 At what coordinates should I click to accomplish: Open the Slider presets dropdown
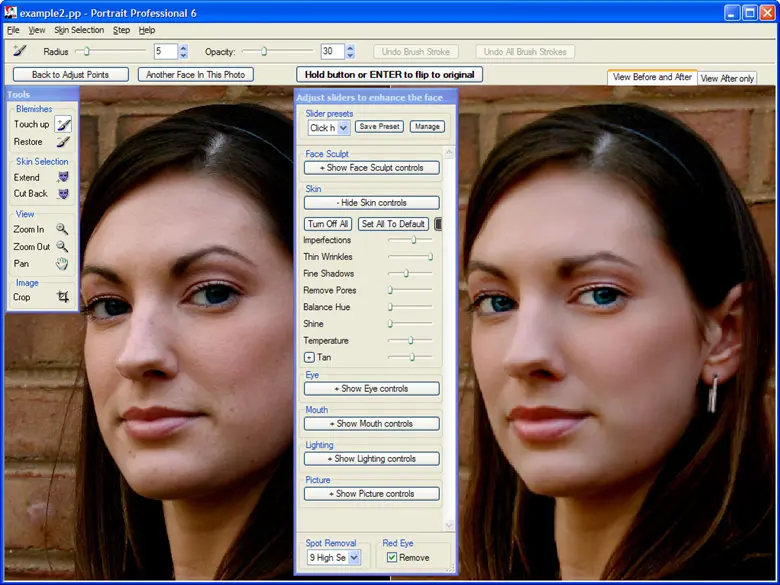click(x=343, y=128)
